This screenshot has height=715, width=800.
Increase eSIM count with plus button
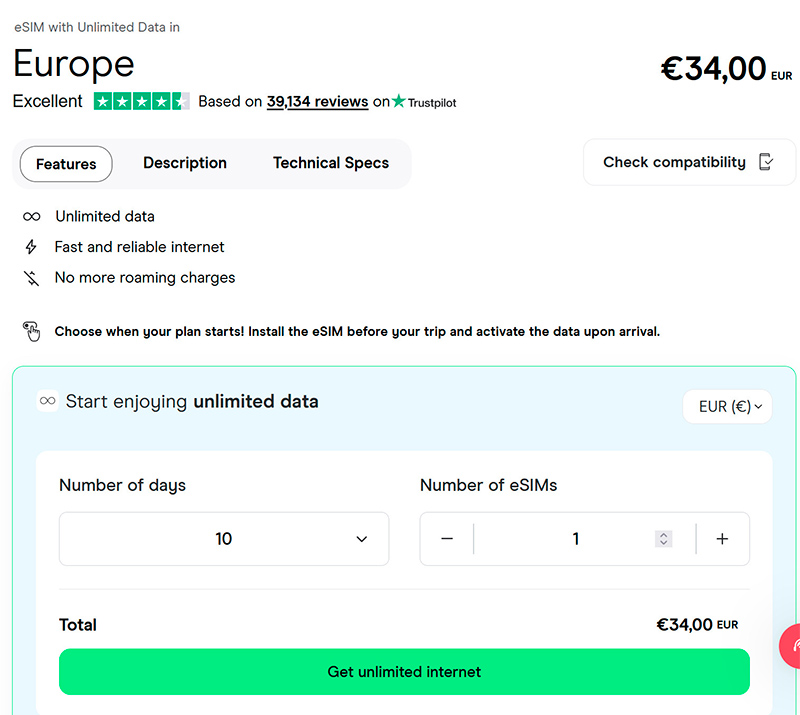(722, 539)
